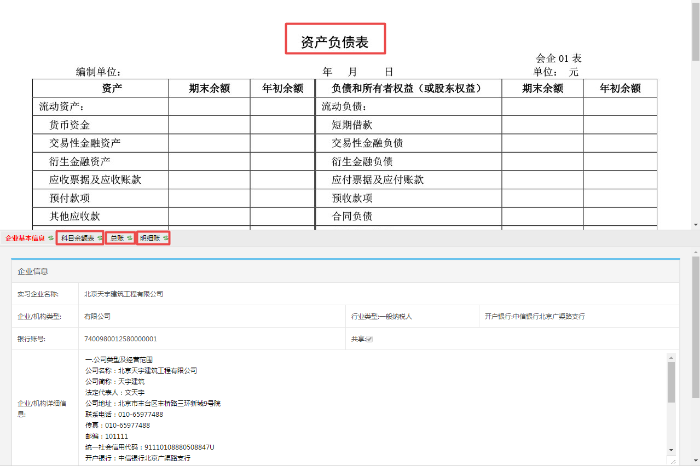Click the 编制单位 field in the header
The image size is (700, 466).
pos(98,72)
